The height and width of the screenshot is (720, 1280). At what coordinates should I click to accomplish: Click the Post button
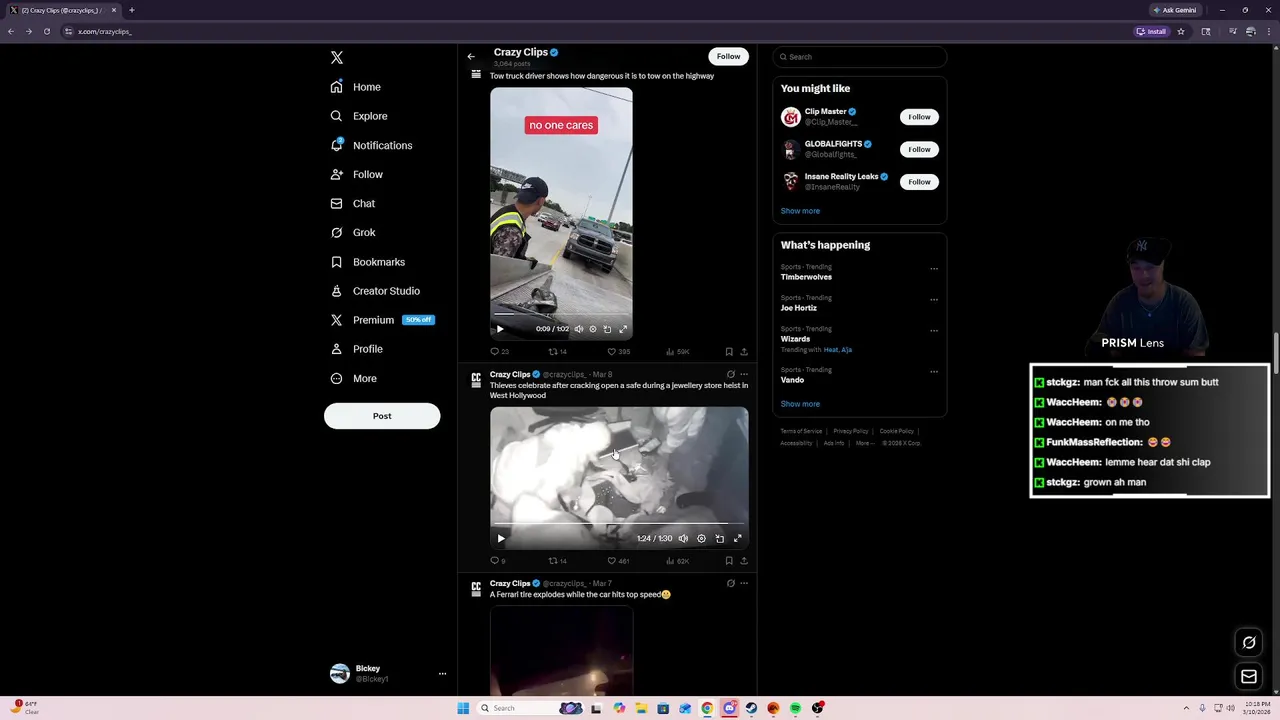tap(382, 416)
